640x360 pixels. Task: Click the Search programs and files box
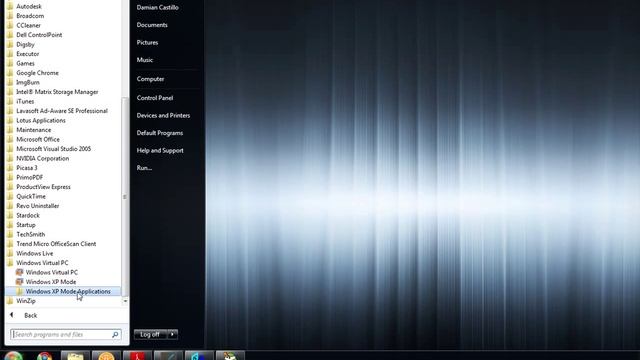pos(65,335)
